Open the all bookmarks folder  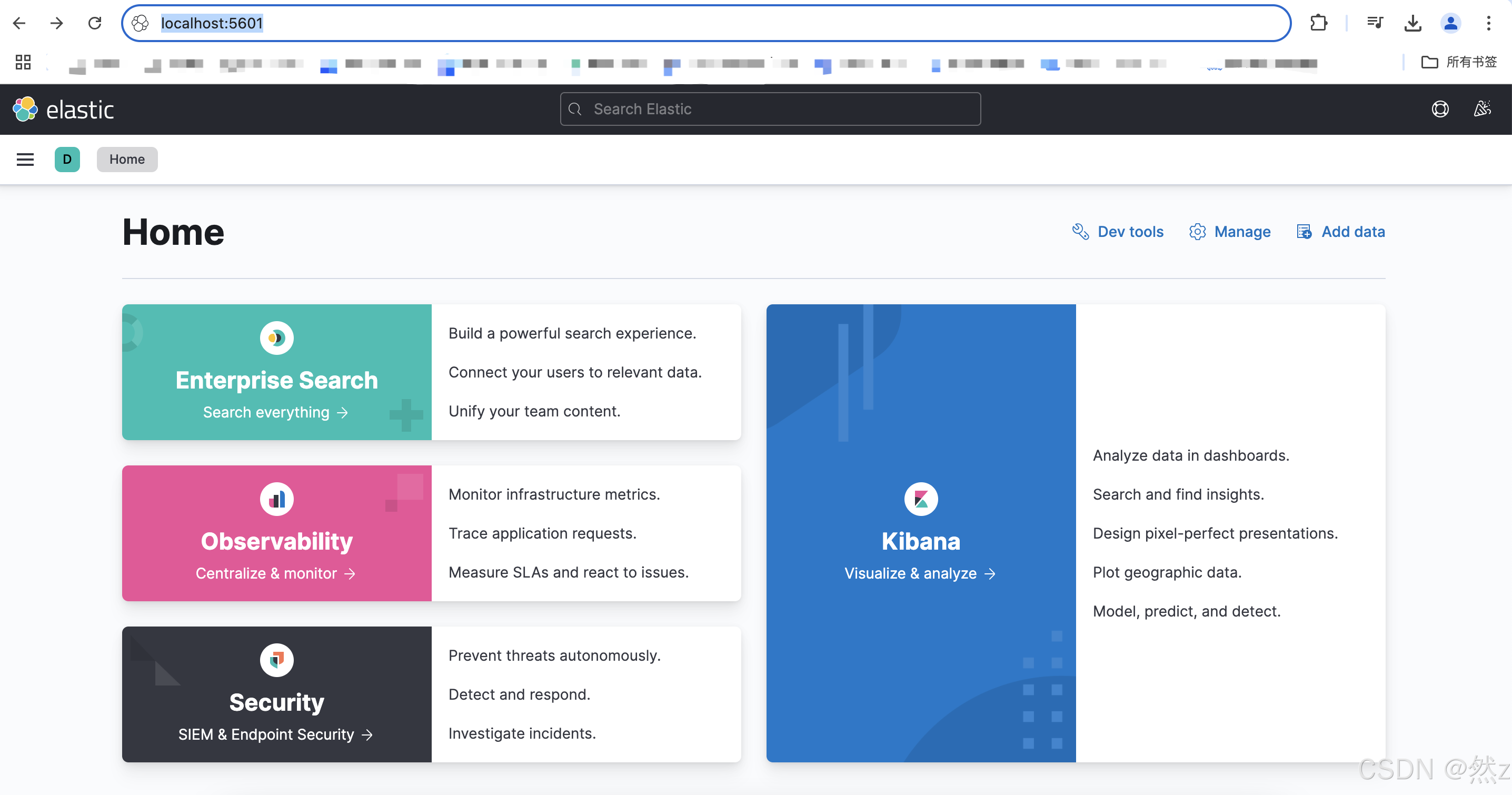[1459, 62]
